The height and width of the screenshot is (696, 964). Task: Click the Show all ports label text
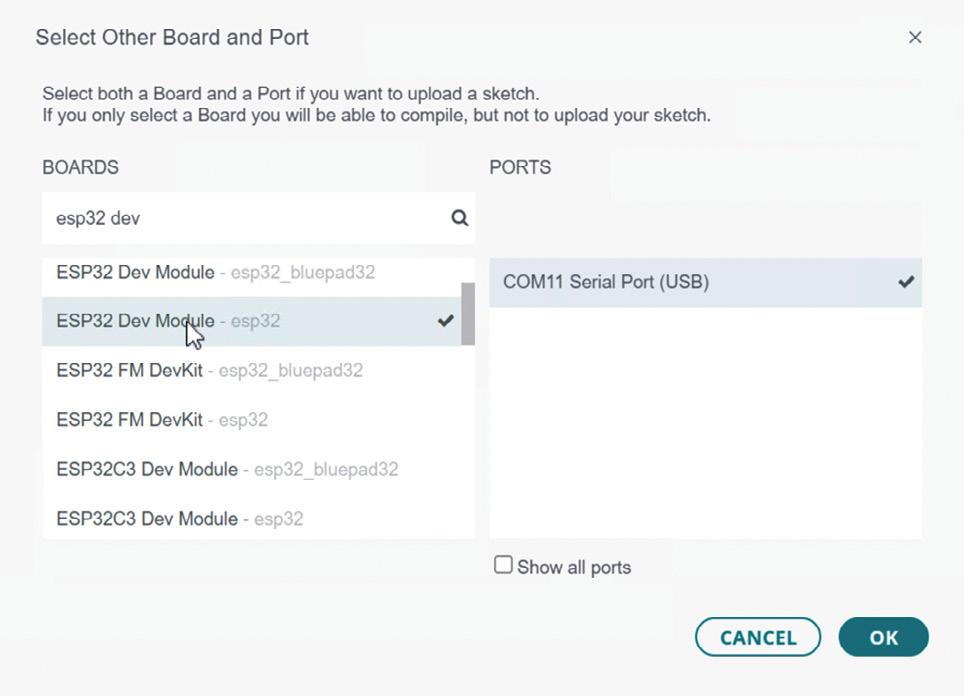tap(574, 567)
